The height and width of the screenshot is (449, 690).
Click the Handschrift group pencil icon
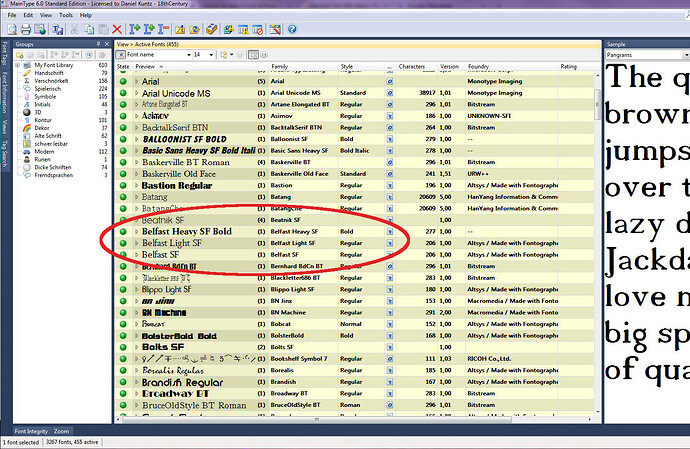pos(27,73)
